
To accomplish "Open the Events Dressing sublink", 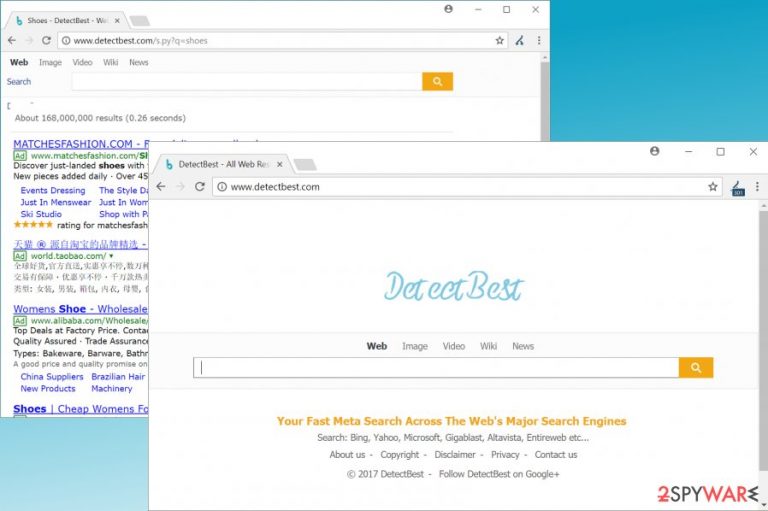I will 53,191.
